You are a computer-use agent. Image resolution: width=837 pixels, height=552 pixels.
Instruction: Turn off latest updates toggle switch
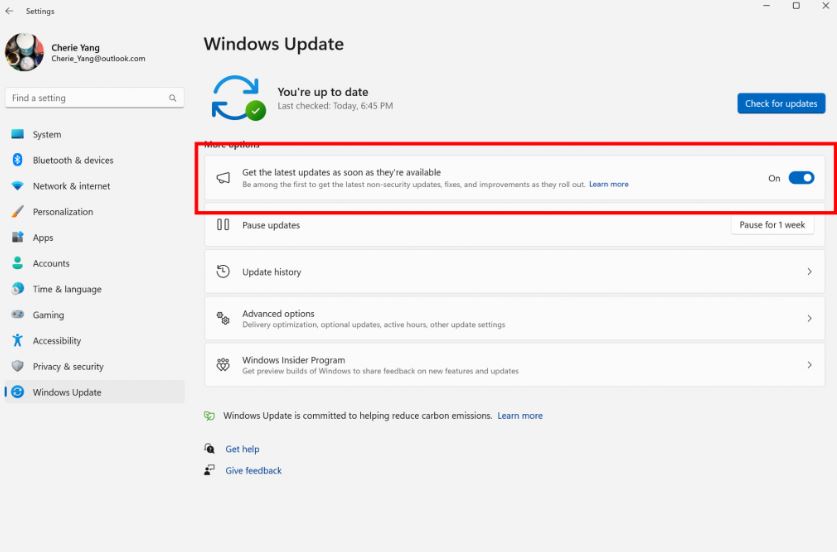[801, 178]
